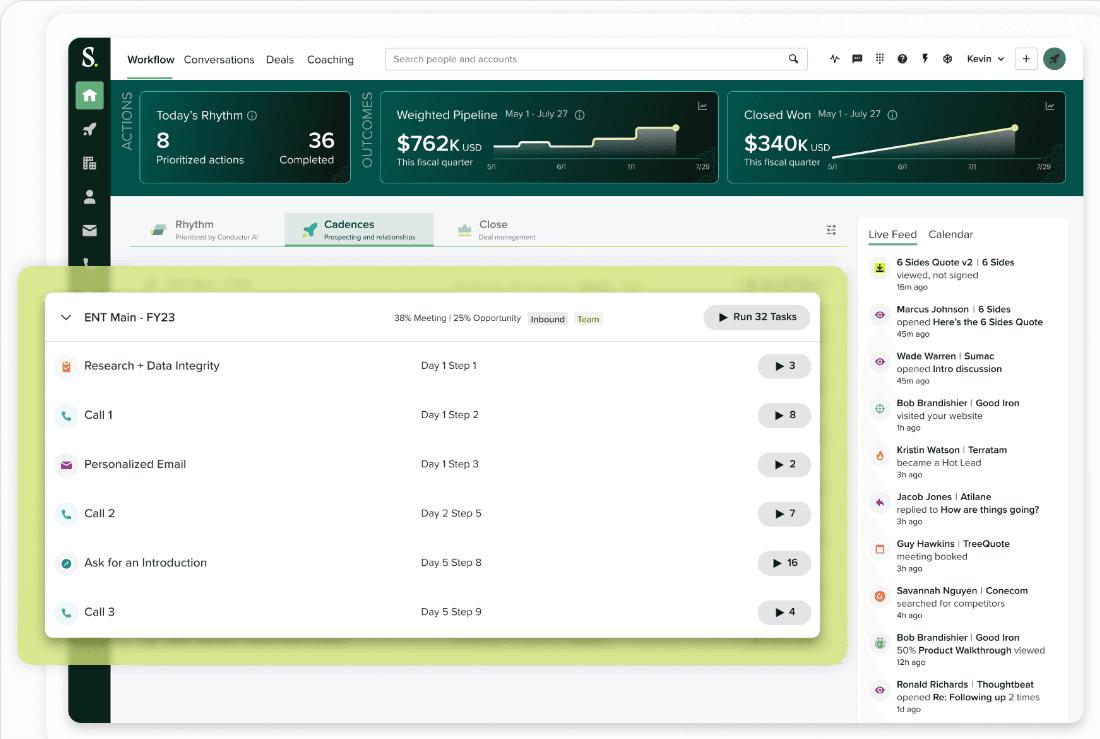This screenshot has height=739, width=1100.
Task: Select the Home icon in the sidebar
Action: click(89, 95)
